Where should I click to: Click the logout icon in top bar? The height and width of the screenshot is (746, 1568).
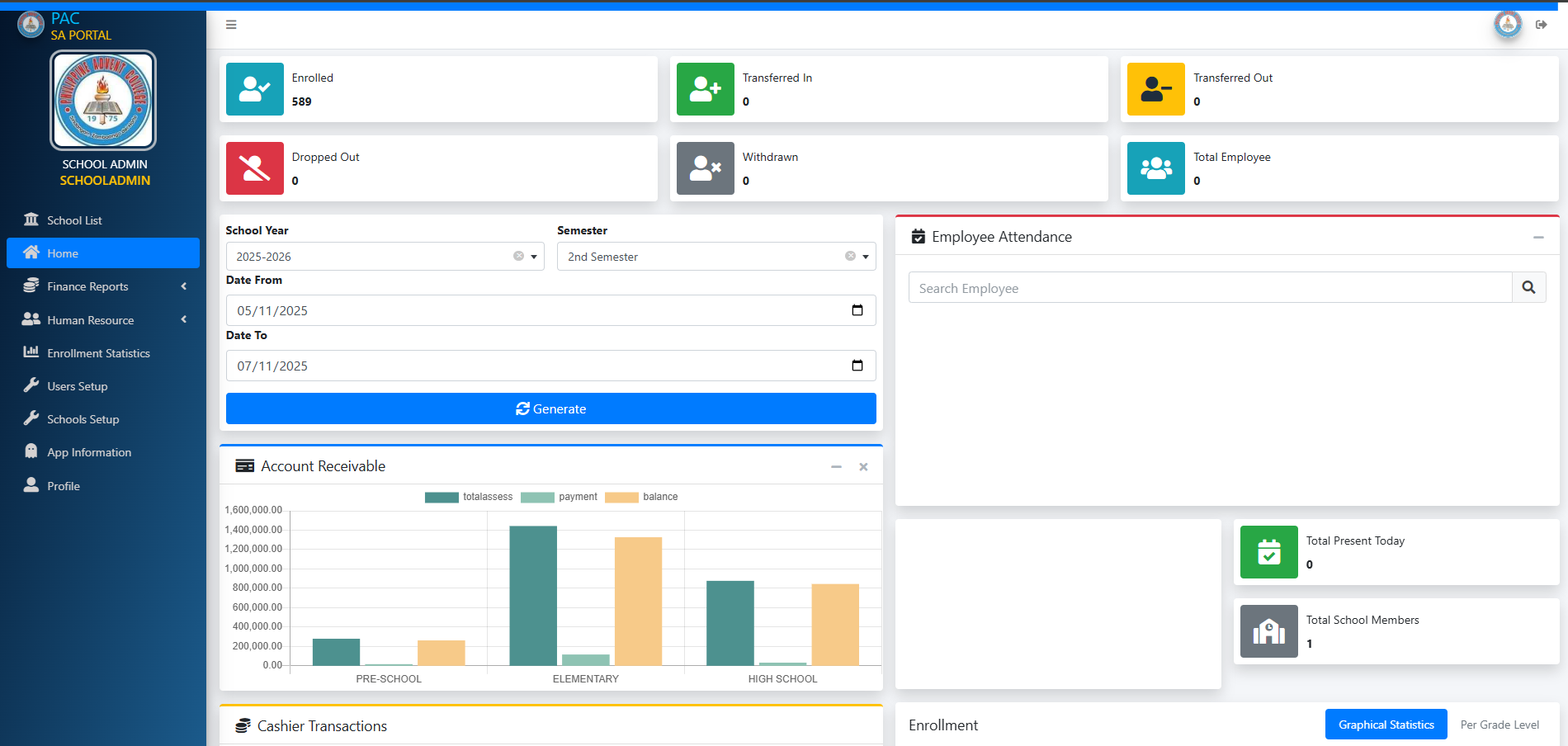tap(1541, 25)
